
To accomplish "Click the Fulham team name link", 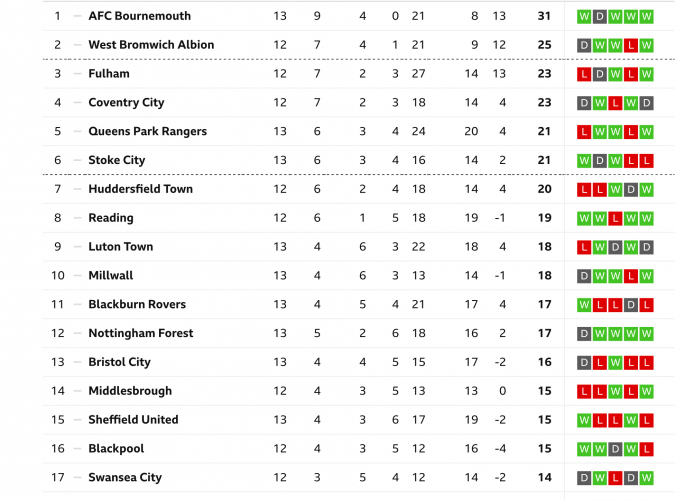I will click(x=108, y=74).
